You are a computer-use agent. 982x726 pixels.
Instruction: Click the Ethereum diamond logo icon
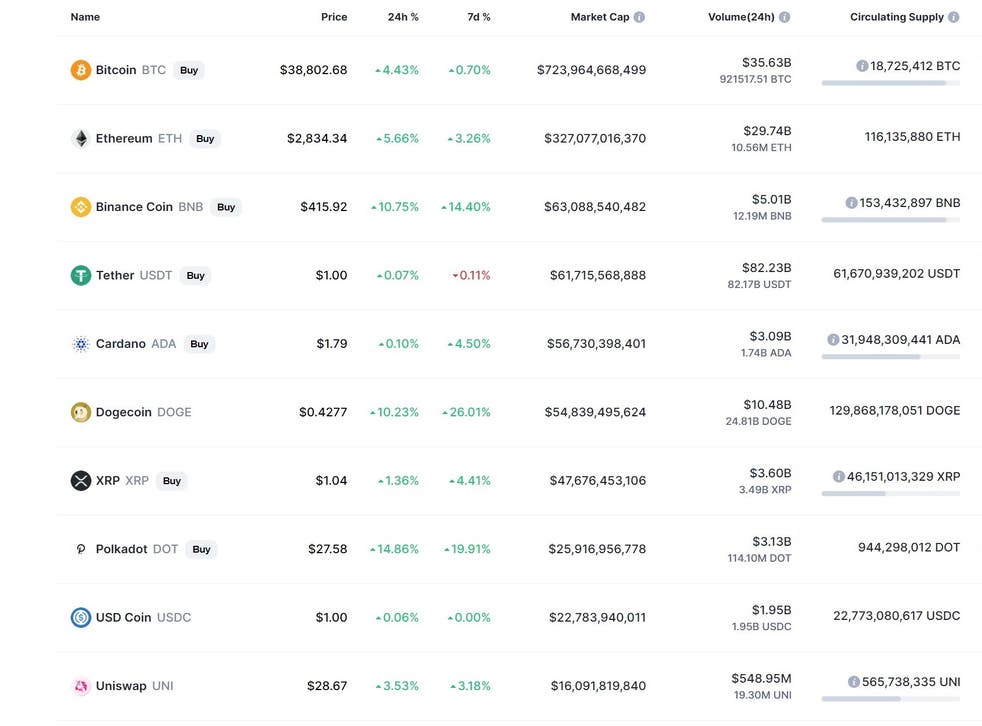point(80,139)
